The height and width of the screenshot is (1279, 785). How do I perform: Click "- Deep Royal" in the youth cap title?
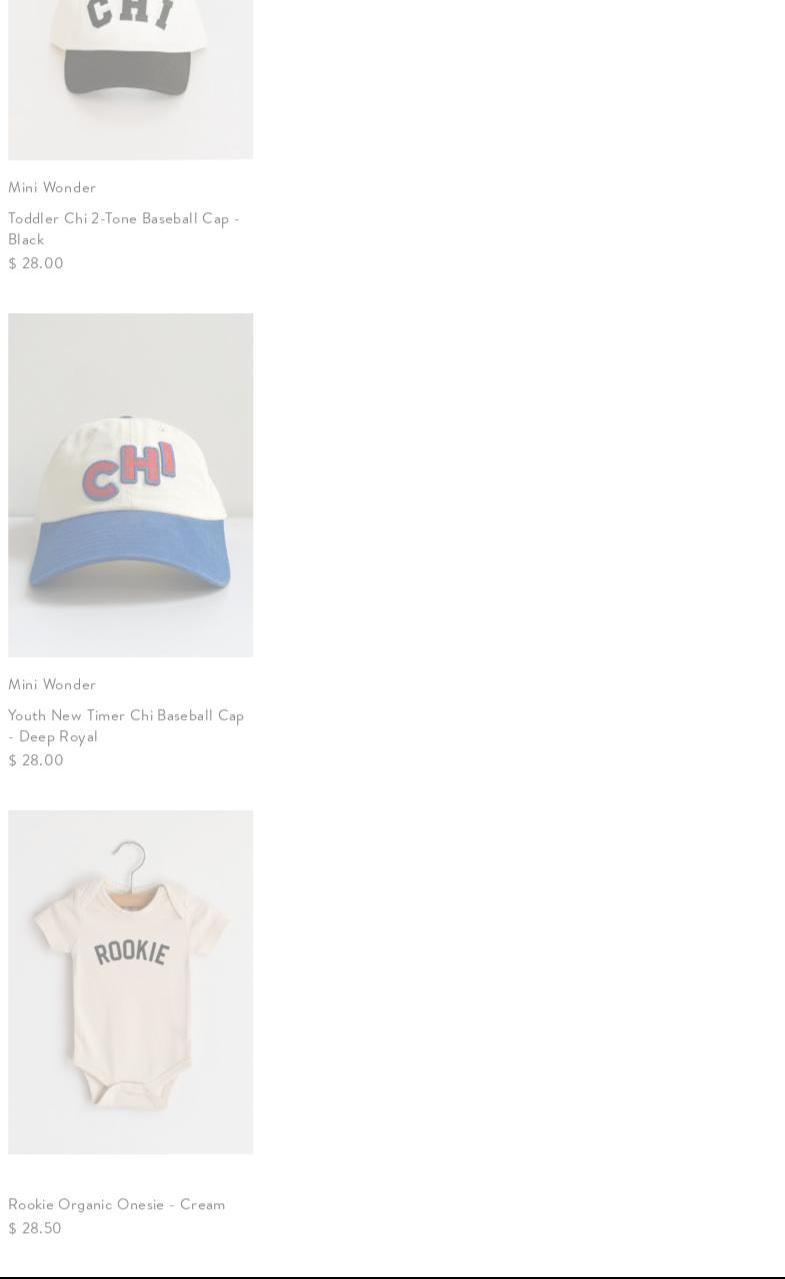coord(53,736)
